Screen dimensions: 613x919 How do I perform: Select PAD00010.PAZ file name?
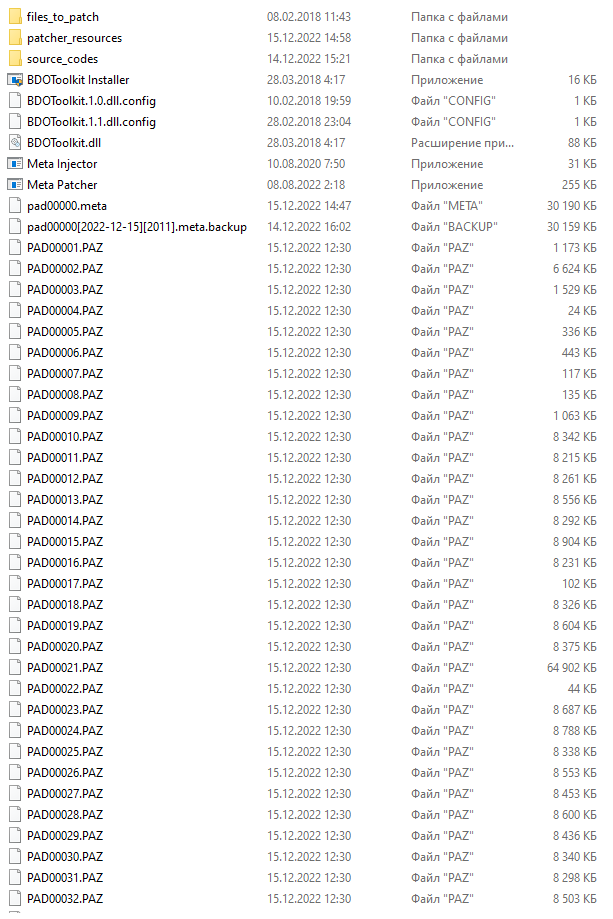pyautogui.click(x=64, y=437)
